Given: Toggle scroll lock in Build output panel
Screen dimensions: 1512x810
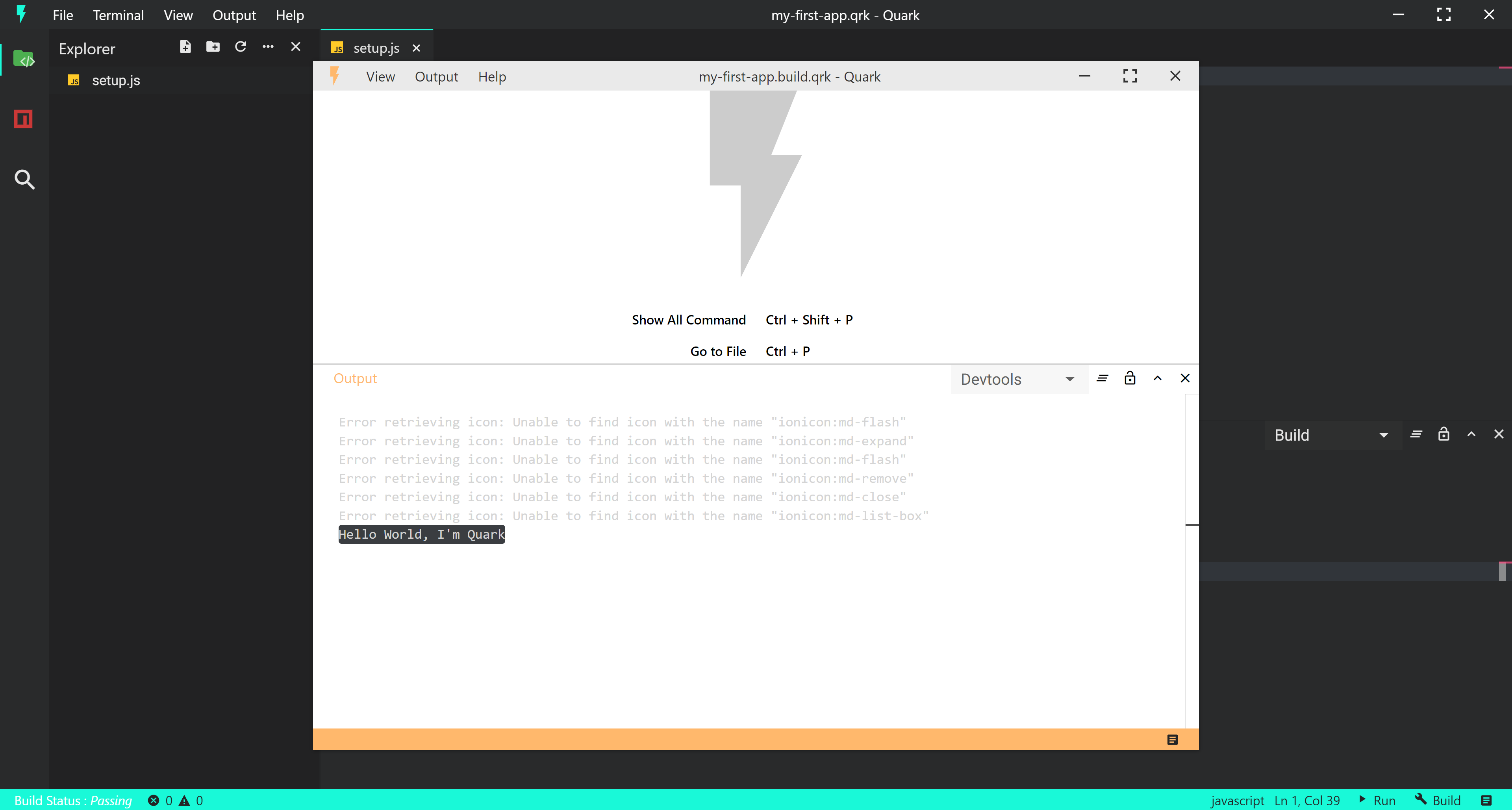Looking at the screenshot, I should click(x=1444, y=434).
